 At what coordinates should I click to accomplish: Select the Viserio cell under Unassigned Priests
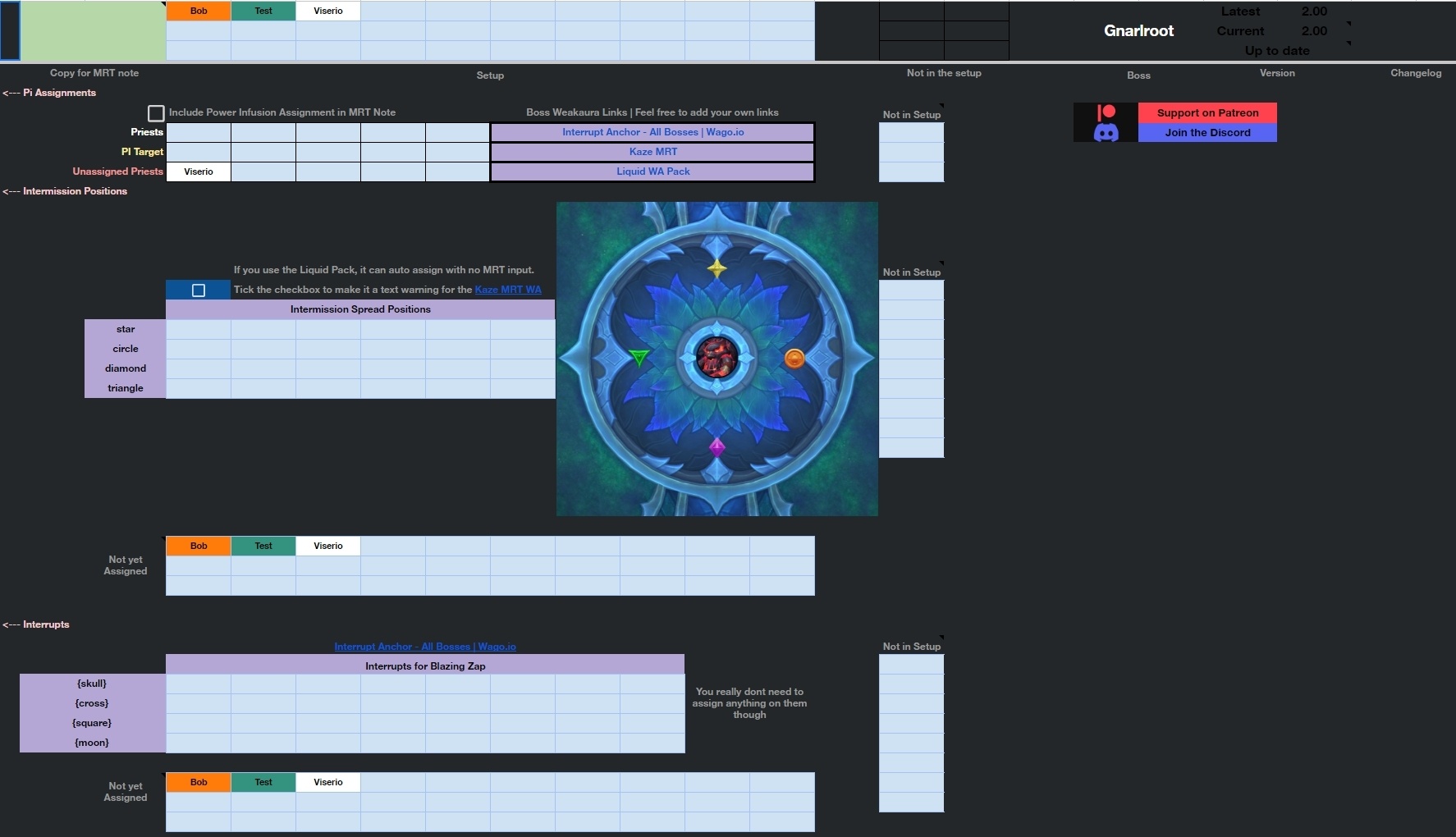coord(198,172)
